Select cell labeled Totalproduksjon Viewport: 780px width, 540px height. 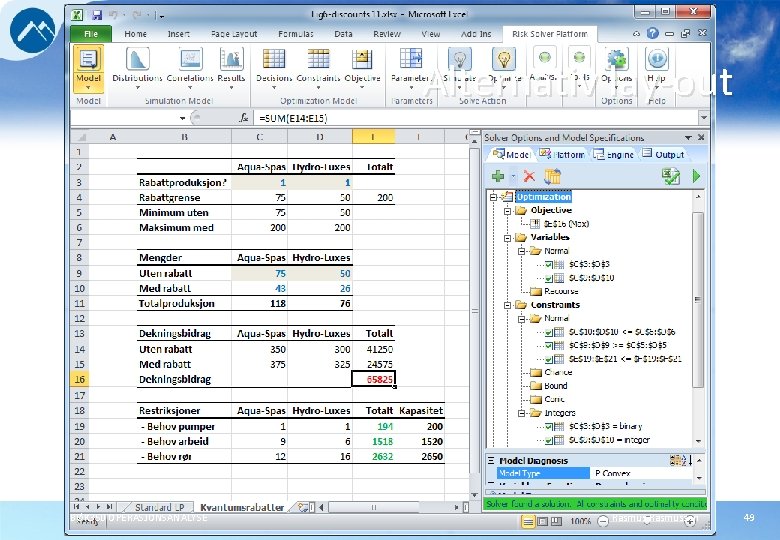pos(184,304)
